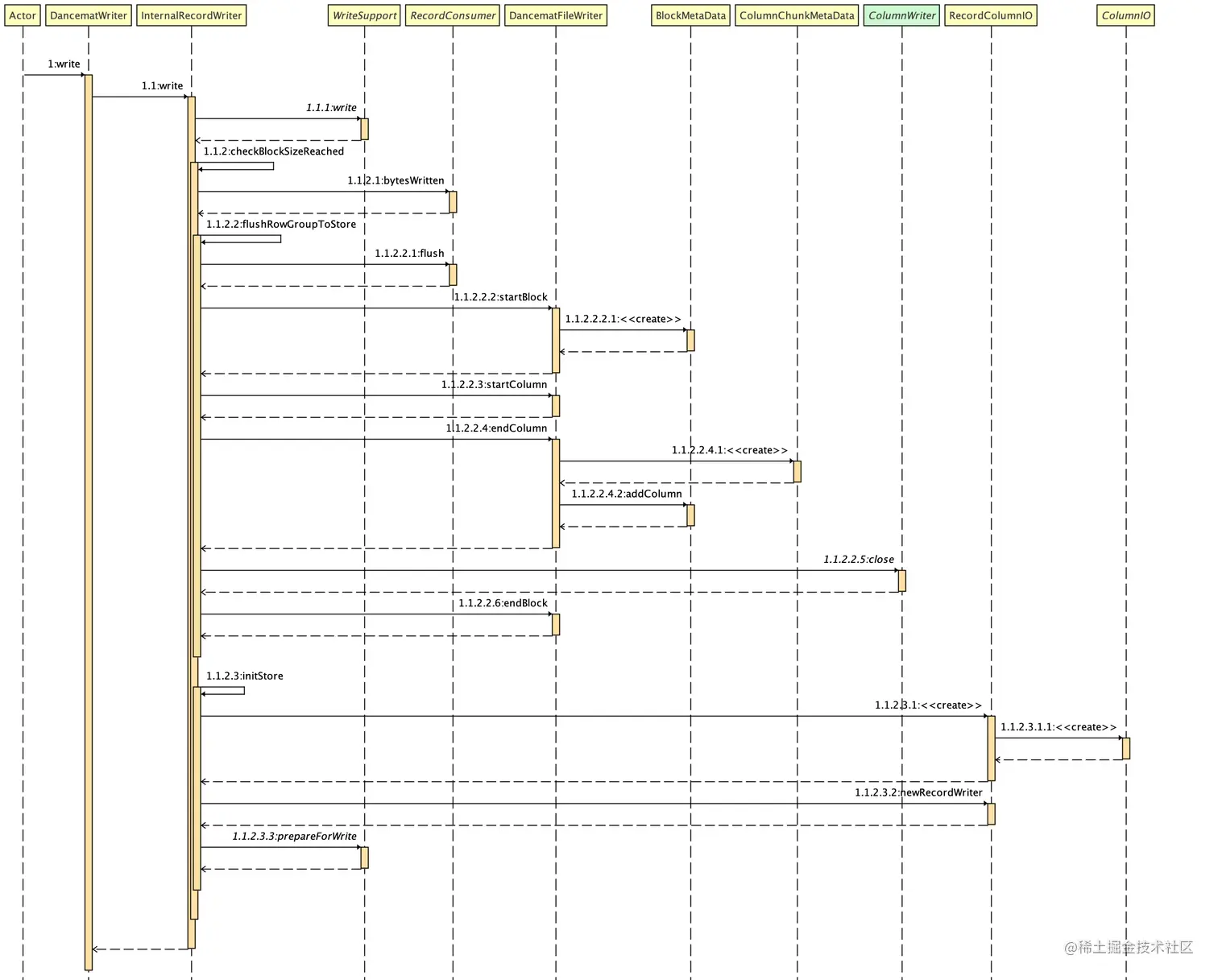Select BlockMetaData activation box for addColumn
Screen dimensions: 1218x980
[690, 515]
